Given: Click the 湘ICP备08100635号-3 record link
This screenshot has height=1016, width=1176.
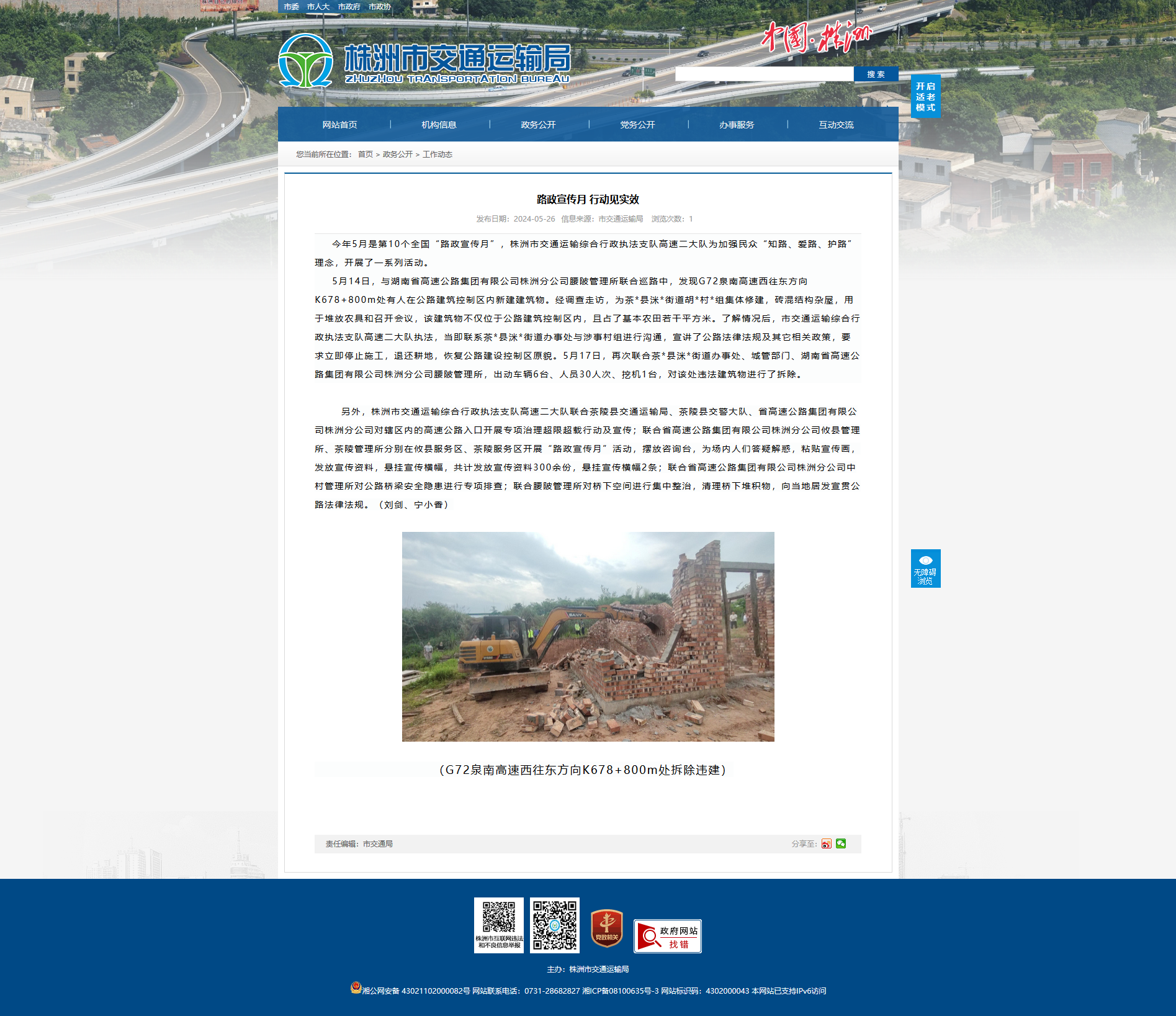Looking at the screenshot, I should 621,991.
